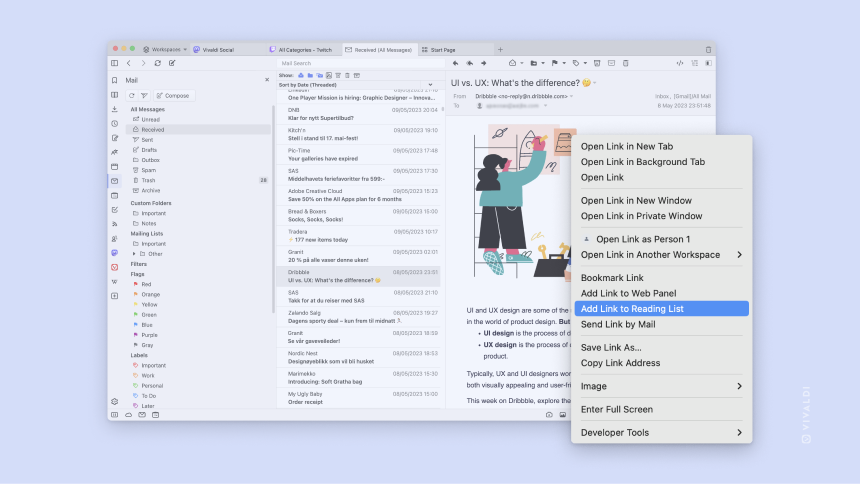Open Image submenu in context menu
Image resolution: width=860 pixels, height=484 pixels.
(x=661, y=386)
